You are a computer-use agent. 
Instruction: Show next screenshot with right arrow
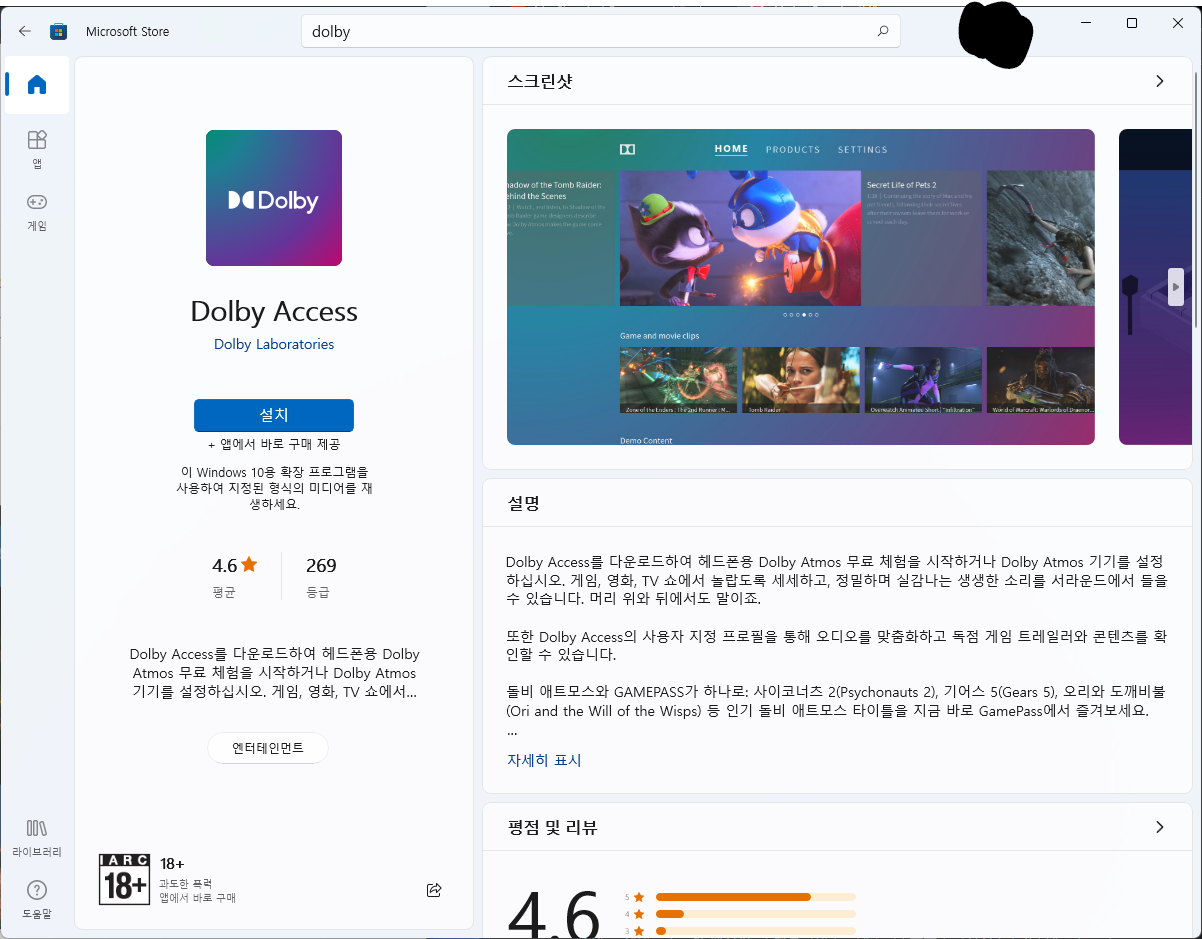(1176, 287)
